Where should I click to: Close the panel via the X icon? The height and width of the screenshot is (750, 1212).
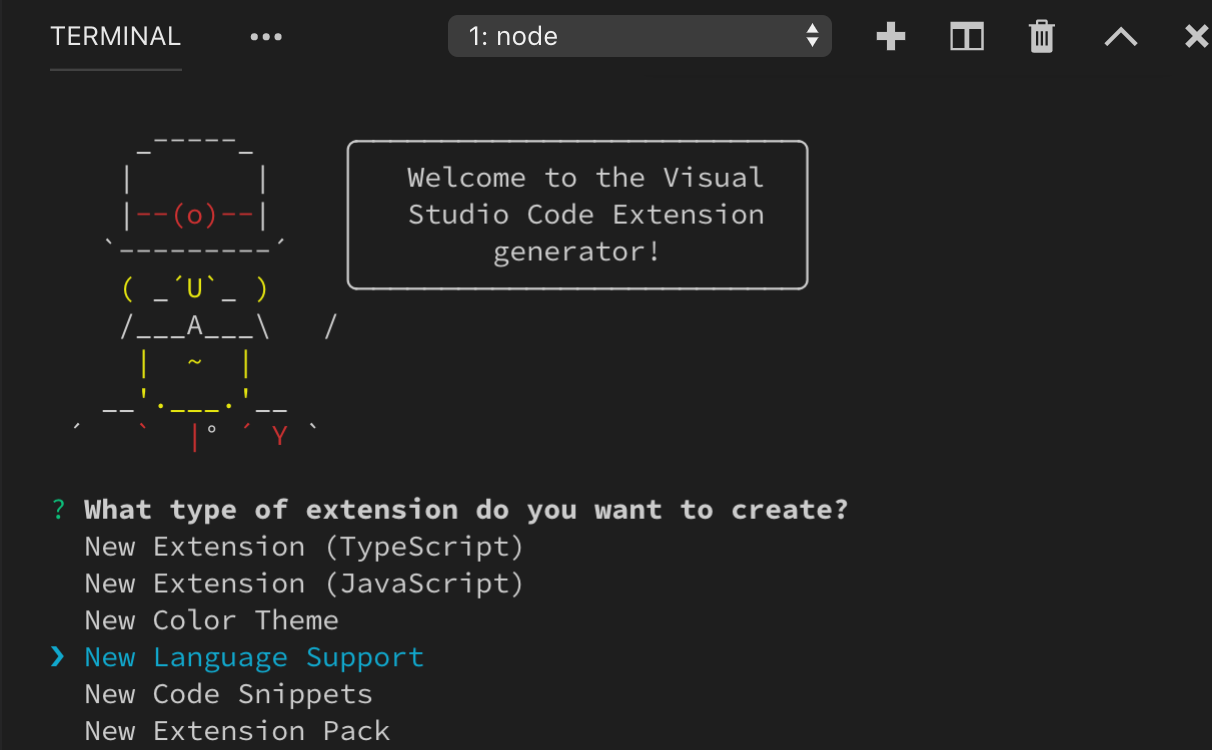[x=1196, y=36]
